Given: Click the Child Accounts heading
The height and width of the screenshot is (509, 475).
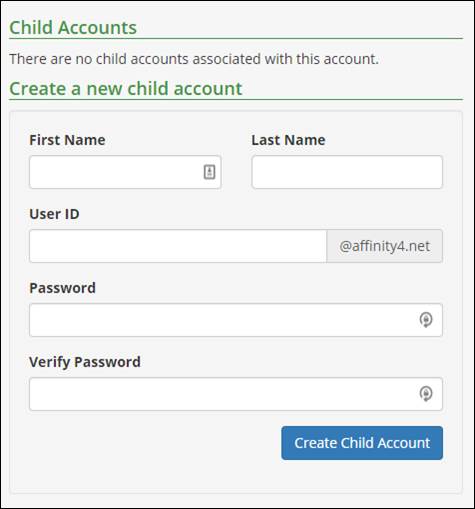Looking at the screenshot, I should tap(73, 27).
